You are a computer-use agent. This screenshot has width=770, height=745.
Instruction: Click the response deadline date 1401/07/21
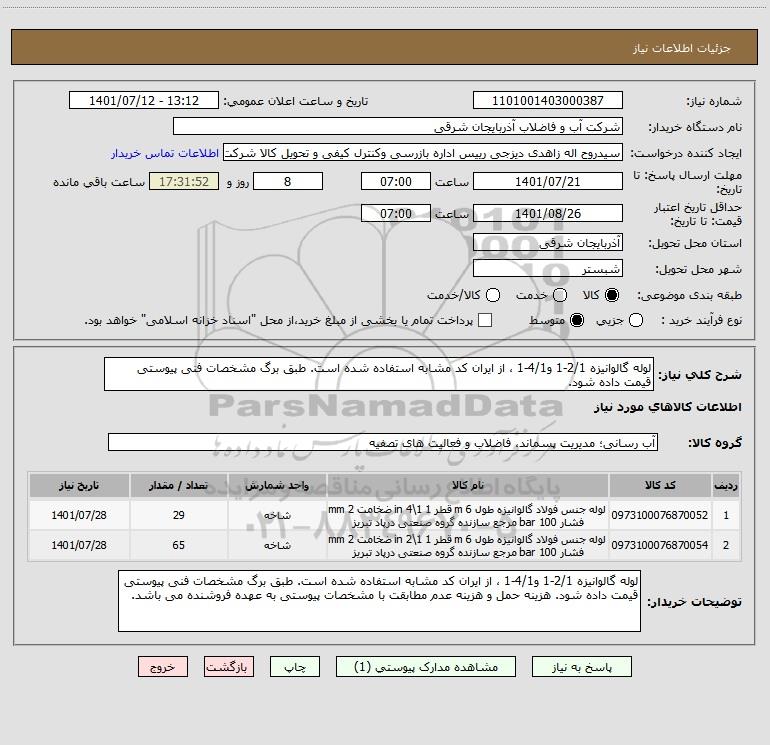(548, 181)
